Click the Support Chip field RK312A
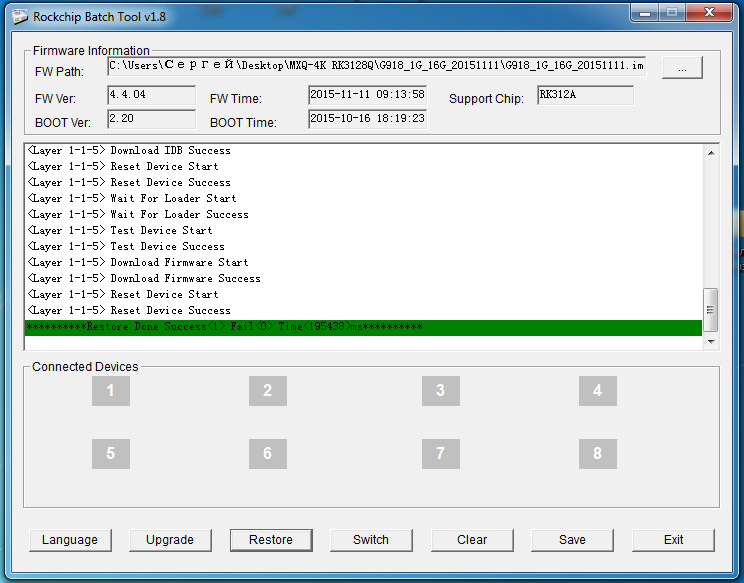744x583 pixels. click(585, 95)
